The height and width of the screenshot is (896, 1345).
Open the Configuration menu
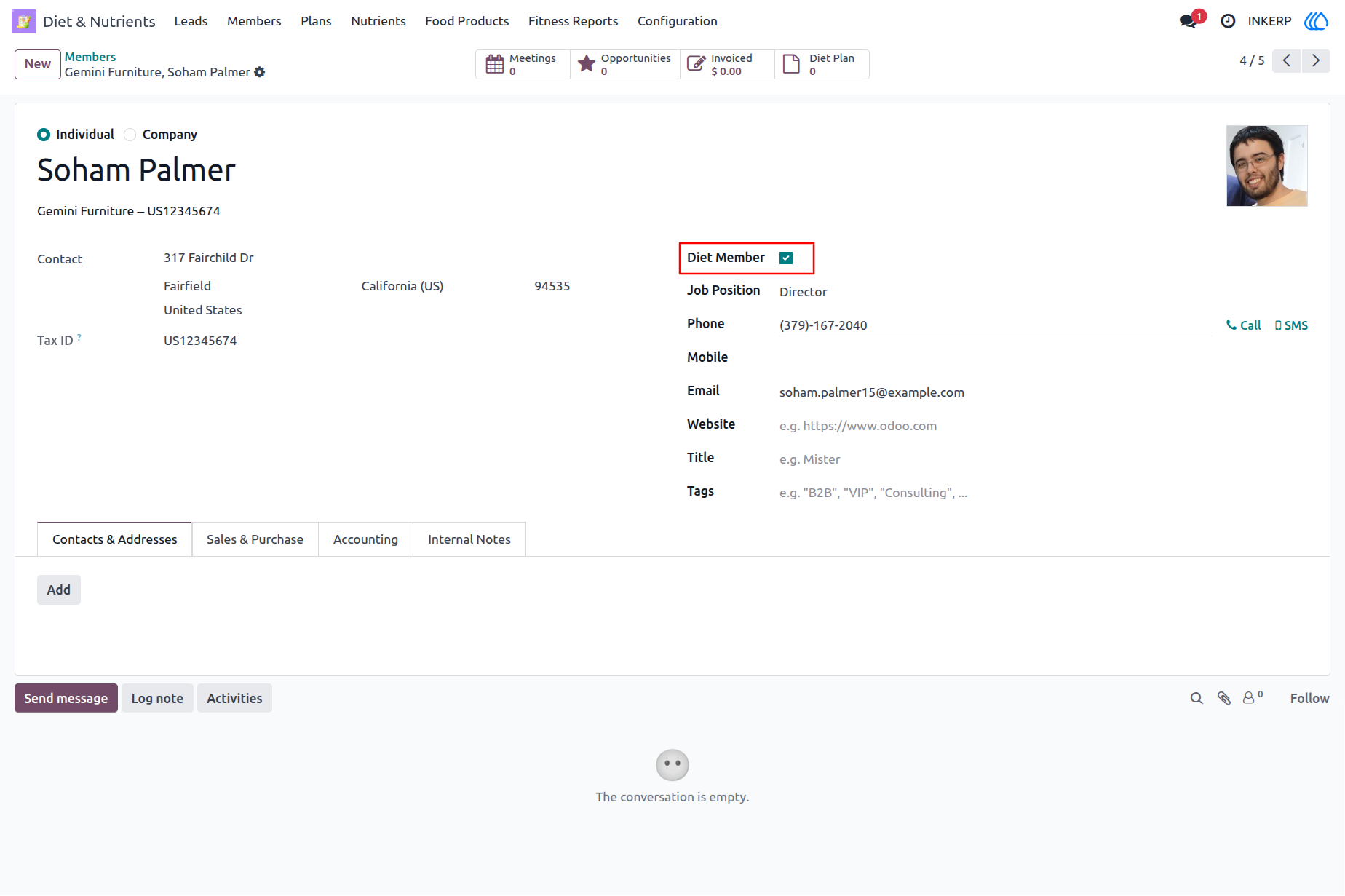tap(678, 21)
